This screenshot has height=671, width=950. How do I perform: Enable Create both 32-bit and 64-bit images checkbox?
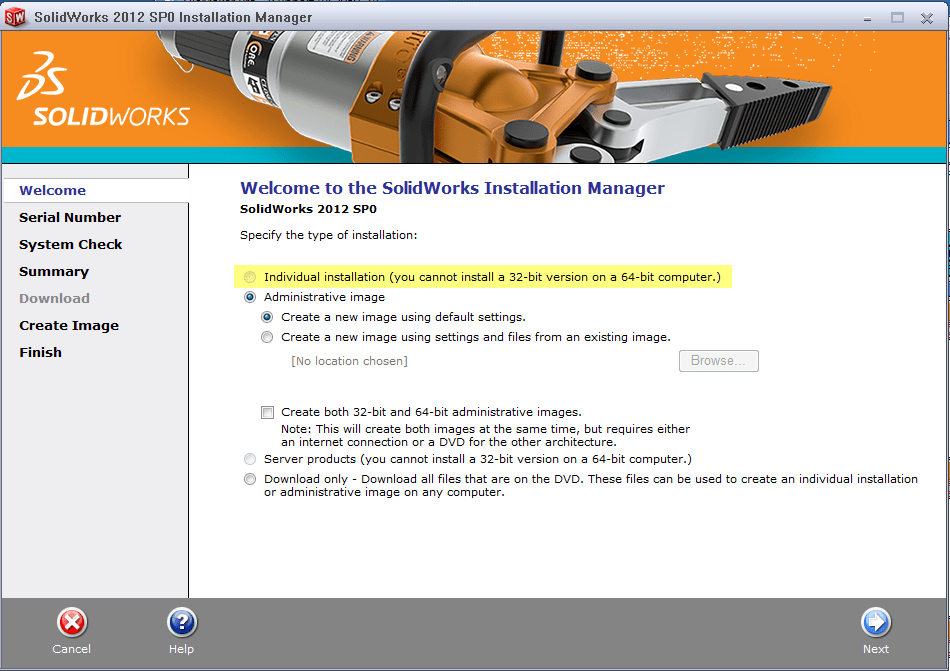267,412
